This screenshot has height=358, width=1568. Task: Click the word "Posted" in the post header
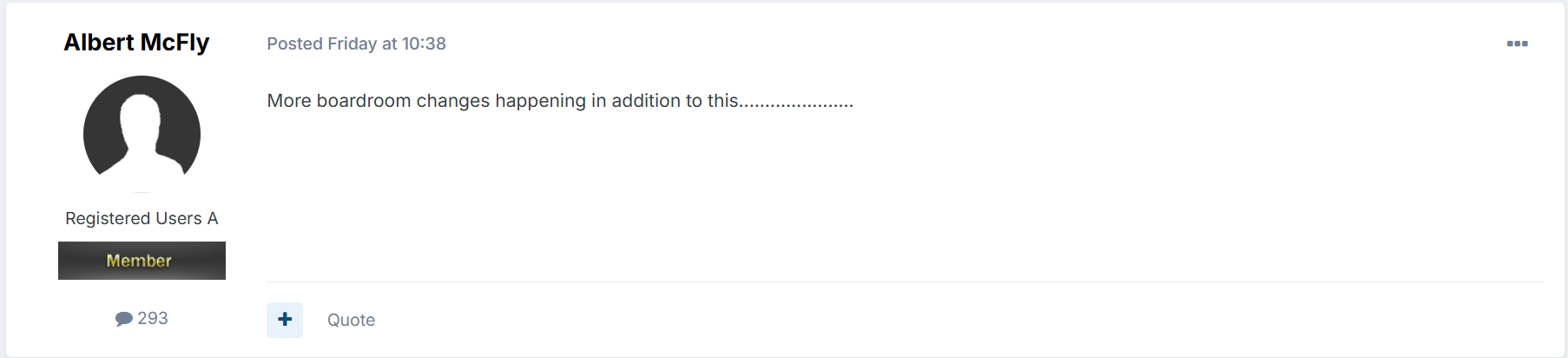click(294, 43)
